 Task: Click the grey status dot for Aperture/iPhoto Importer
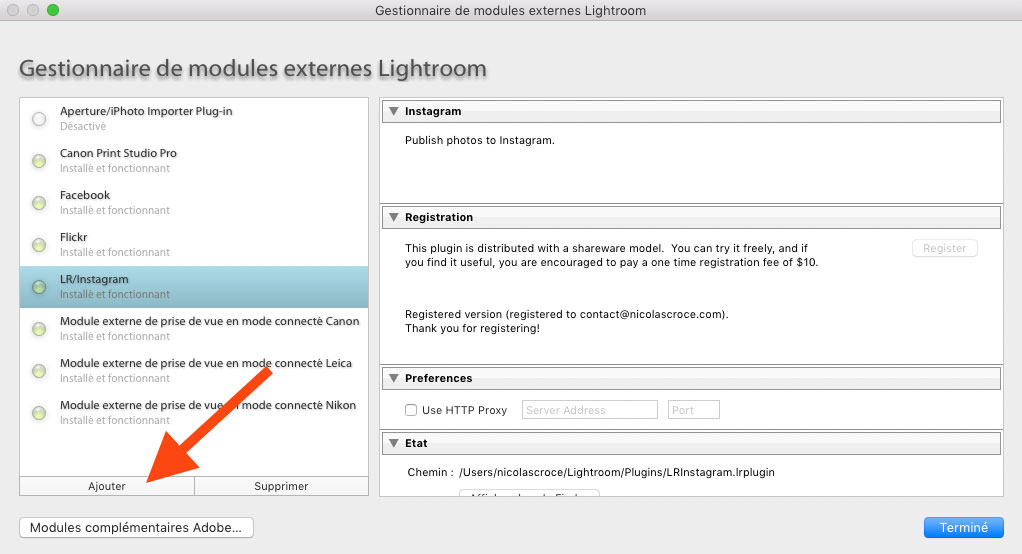(39, 119)
